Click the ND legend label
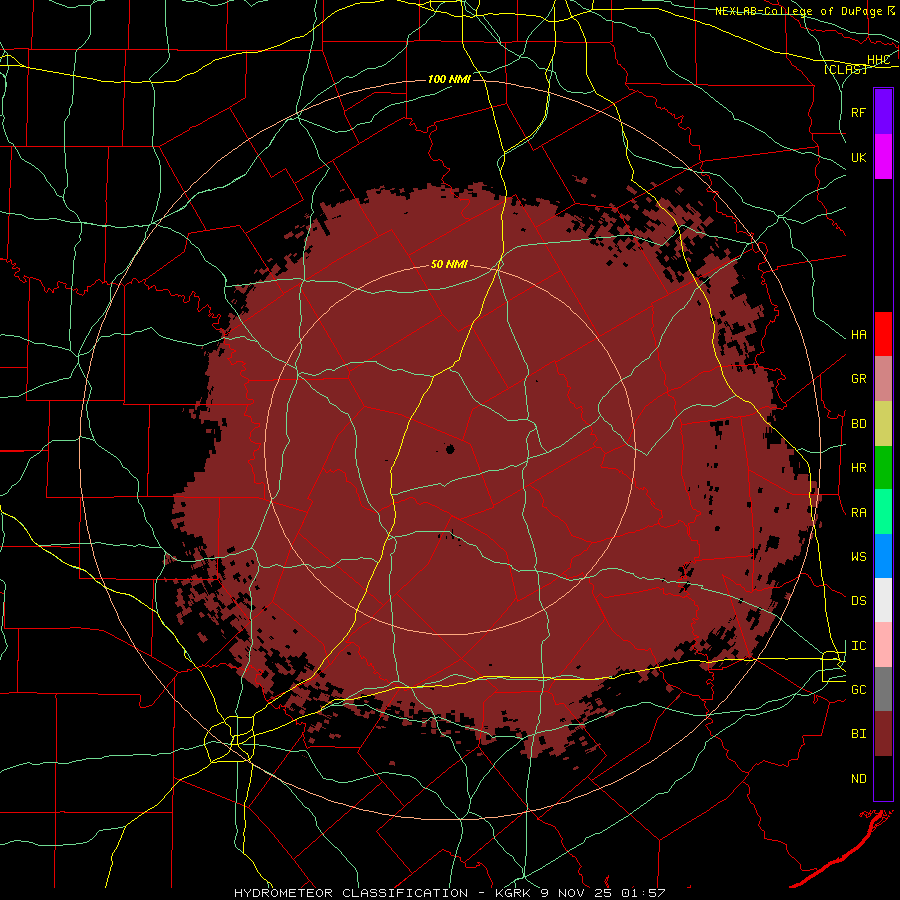 859,779
